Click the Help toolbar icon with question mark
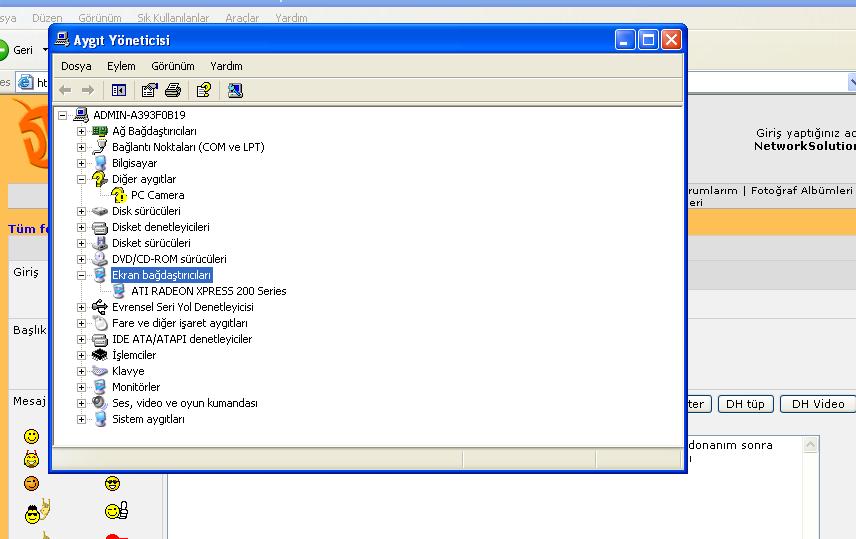Viewport: 856px width, 539px height. [203, 90]
